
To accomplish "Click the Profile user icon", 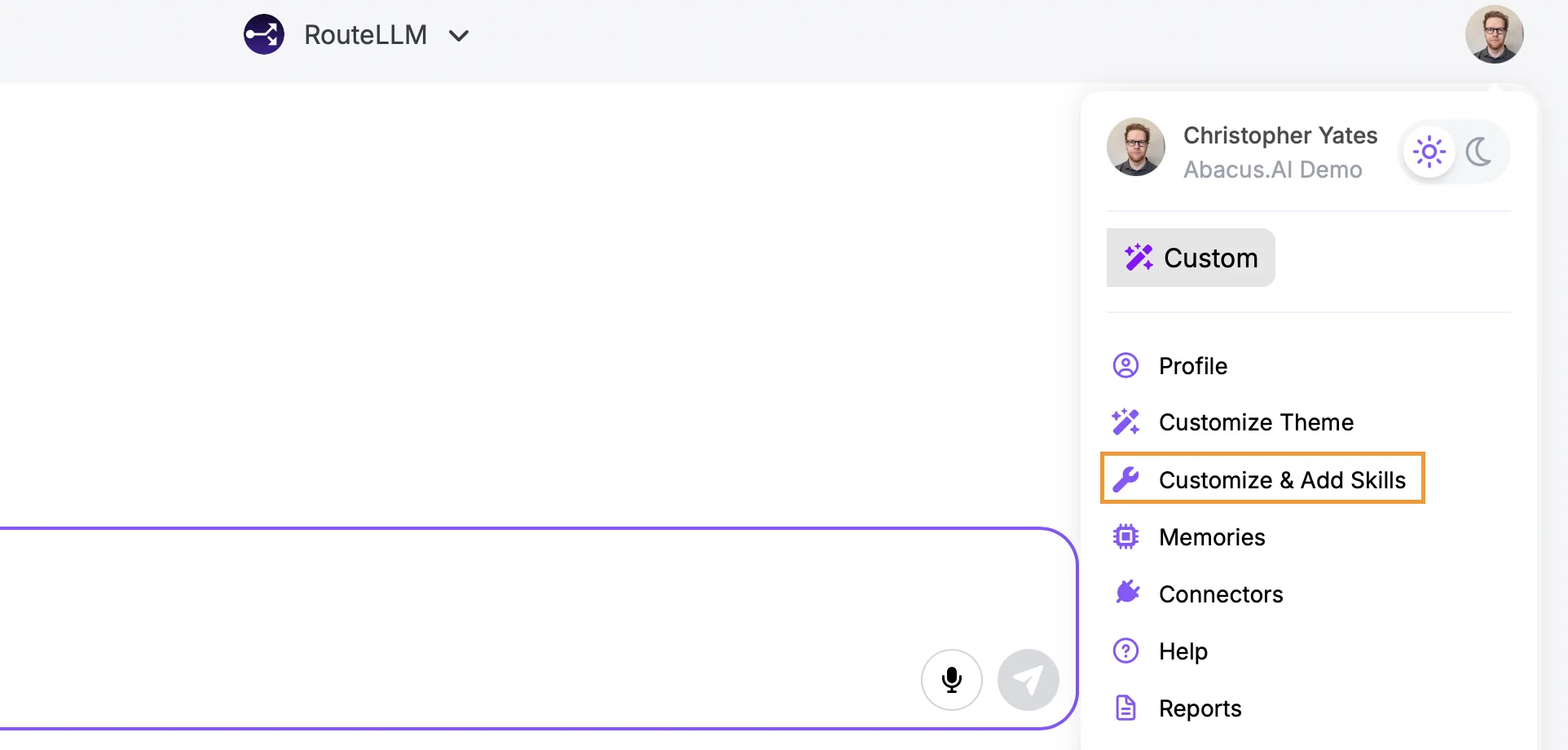I will click(x=1125, y=365).
